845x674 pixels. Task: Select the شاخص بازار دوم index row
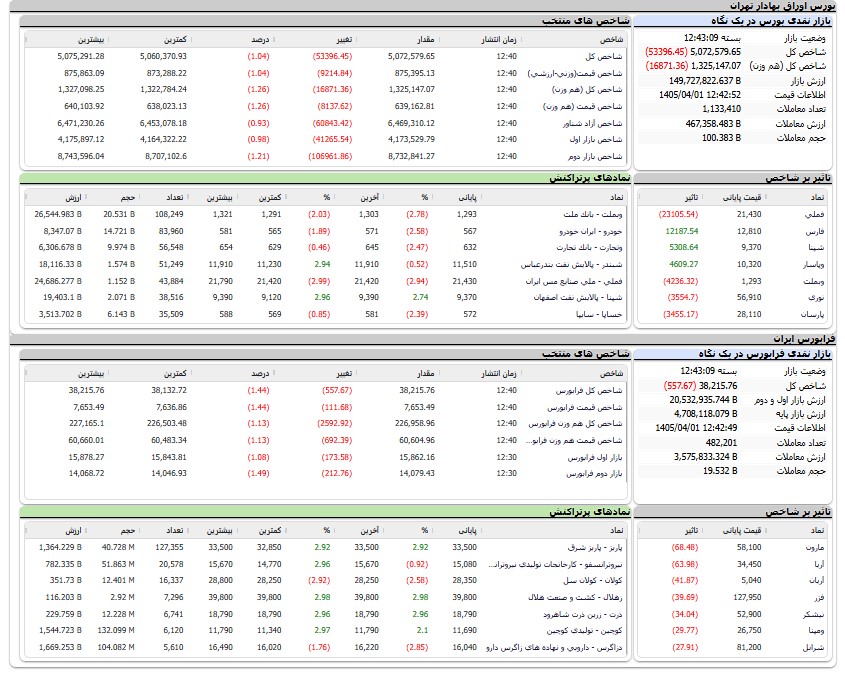(325, 156)
